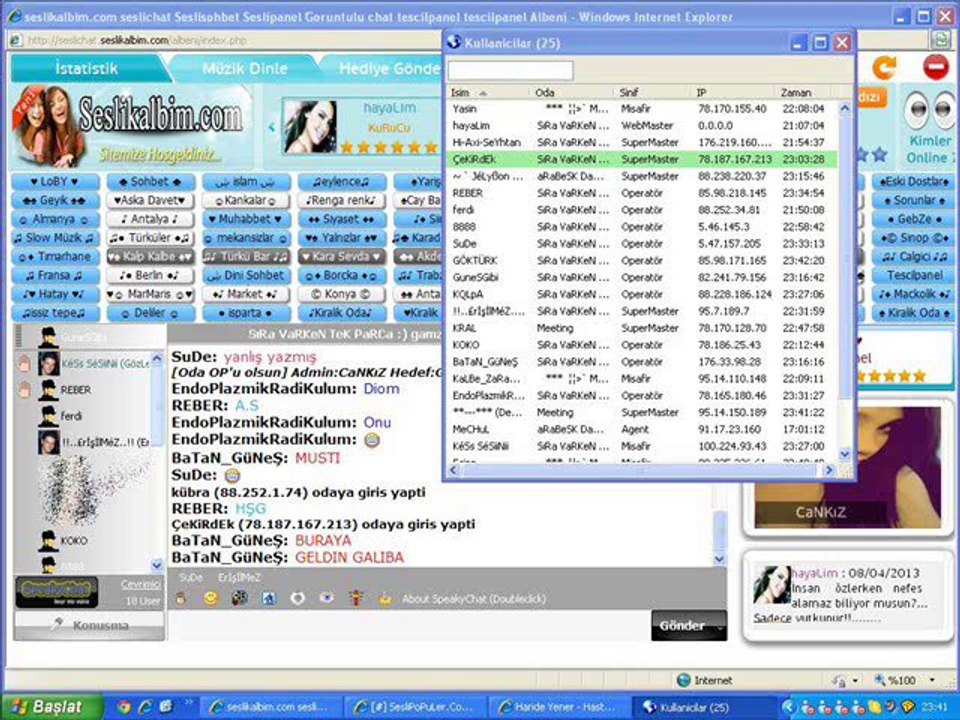
Task: Open the Müzik Dinle tab
Action: pos(245,68)
